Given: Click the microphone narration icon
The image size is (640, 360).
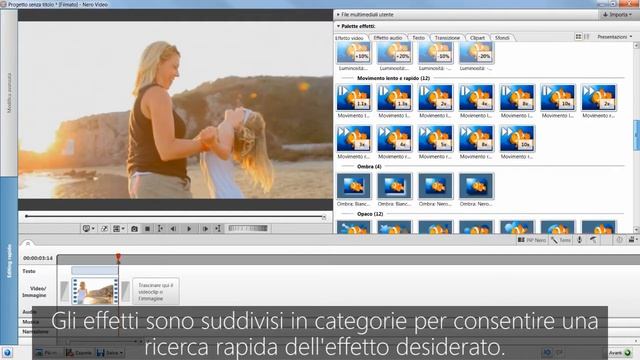Looking at the screenshot, I should [x=579, y=240].
